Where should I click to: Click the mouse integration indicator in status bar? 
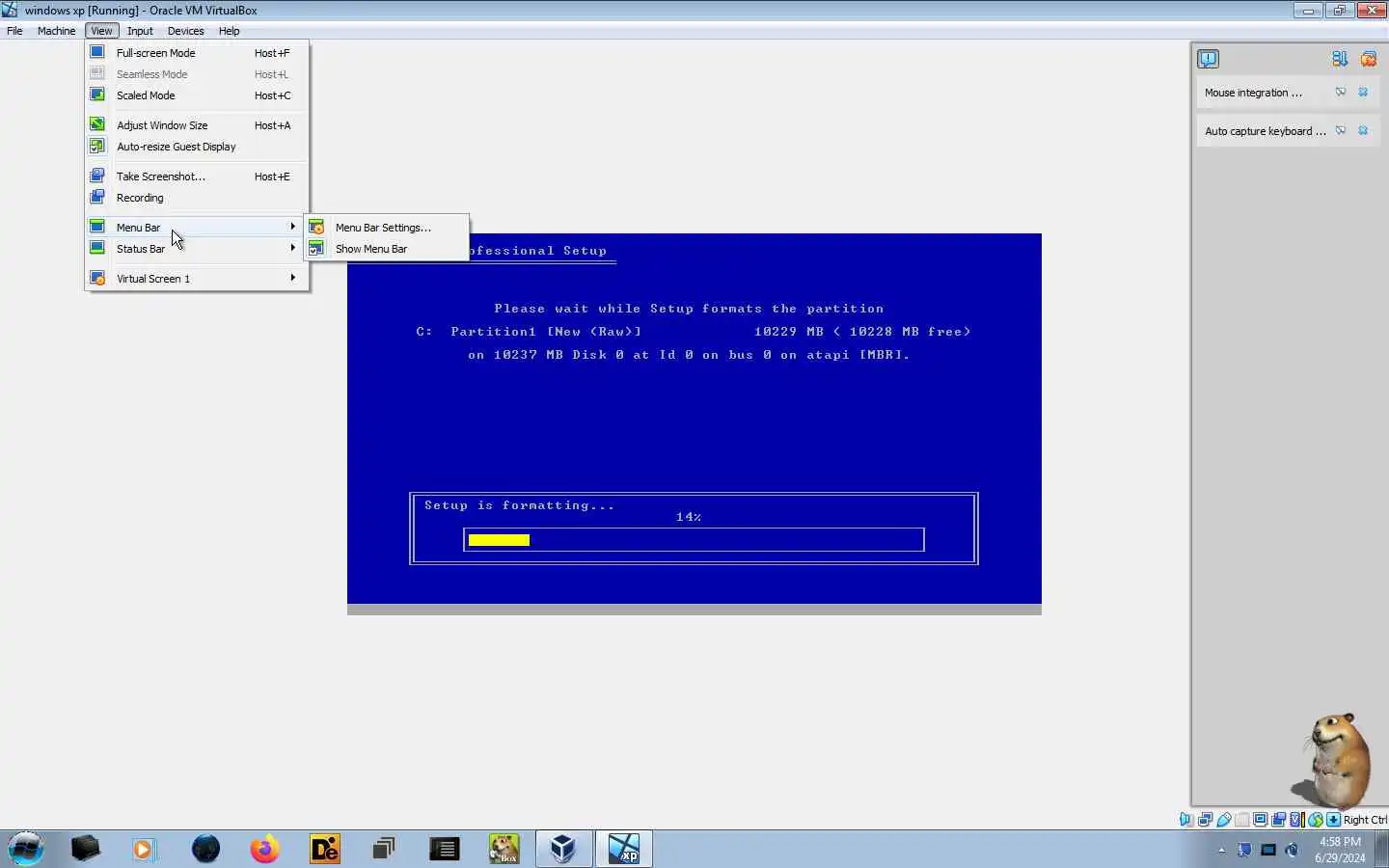click(1316, 820)
